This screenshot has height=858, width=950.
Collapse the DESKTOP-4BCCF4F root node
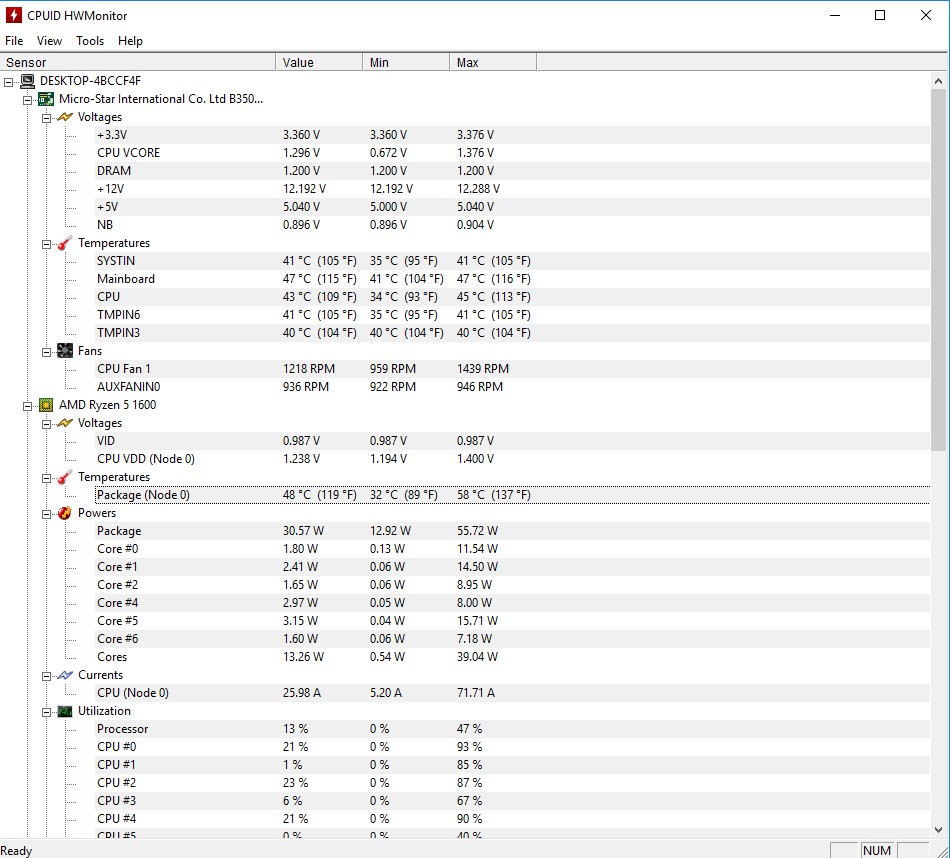tap(8, 82)
